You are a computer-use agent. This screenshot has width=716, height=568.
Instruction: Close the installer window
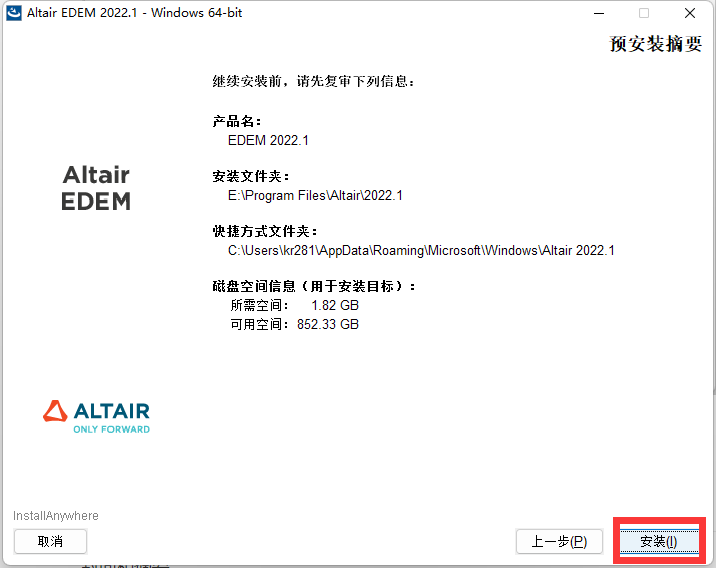click(x=690, y=13)
